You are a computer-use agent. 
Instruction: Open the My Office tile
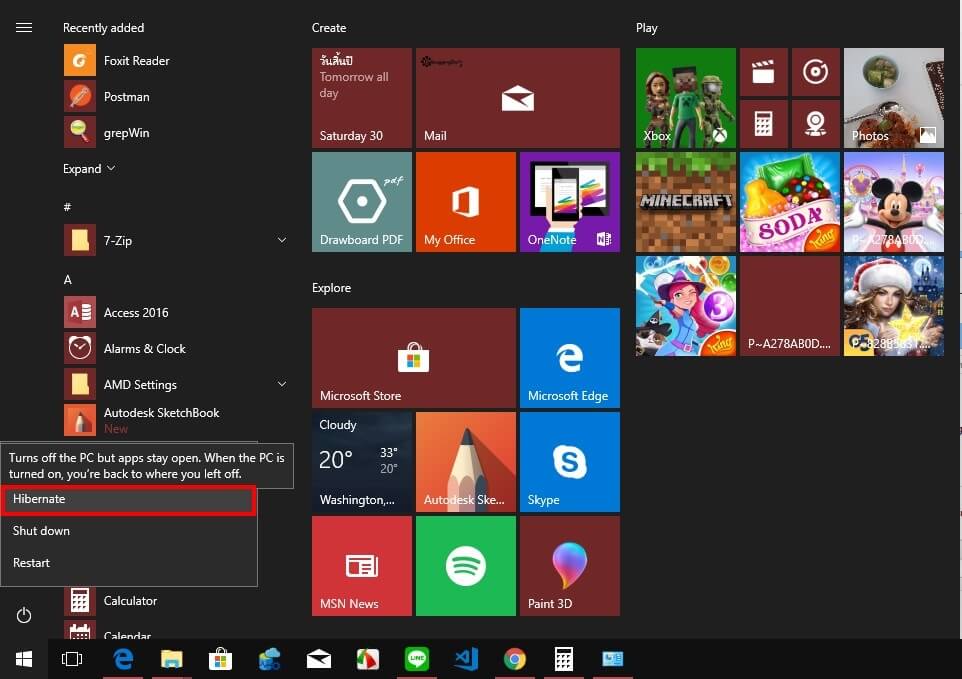tap(466, 202)
